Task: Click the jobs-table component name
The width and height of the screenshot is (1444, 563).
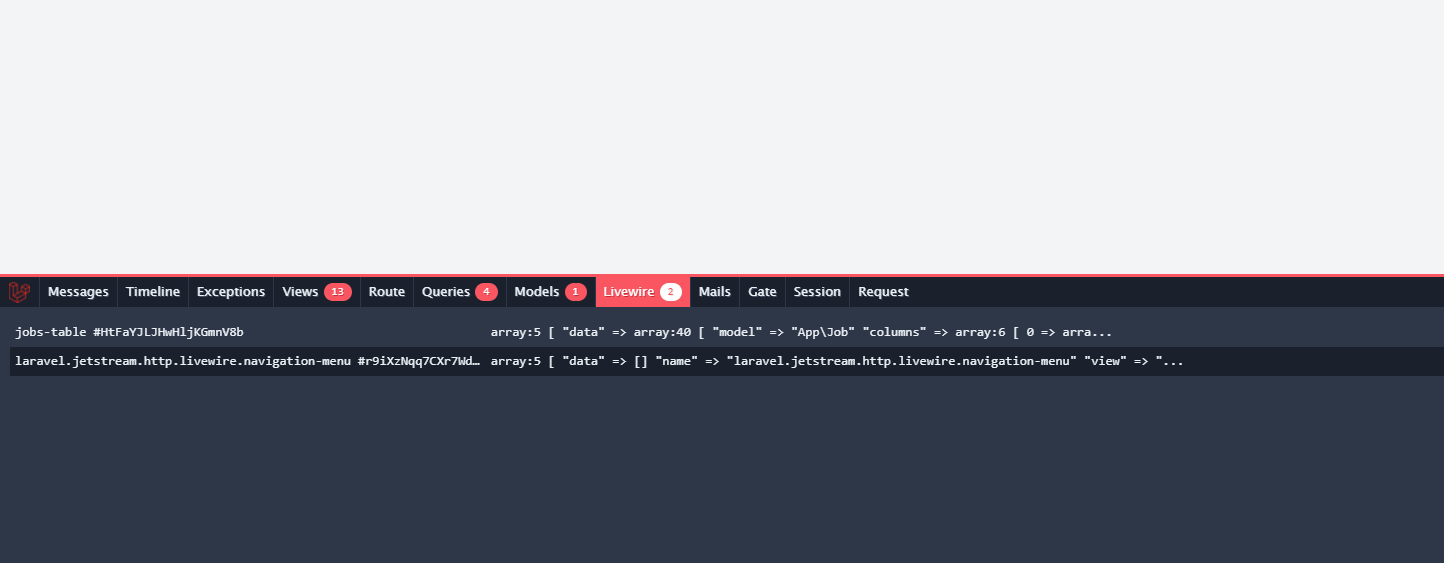Action: (129, 332)
